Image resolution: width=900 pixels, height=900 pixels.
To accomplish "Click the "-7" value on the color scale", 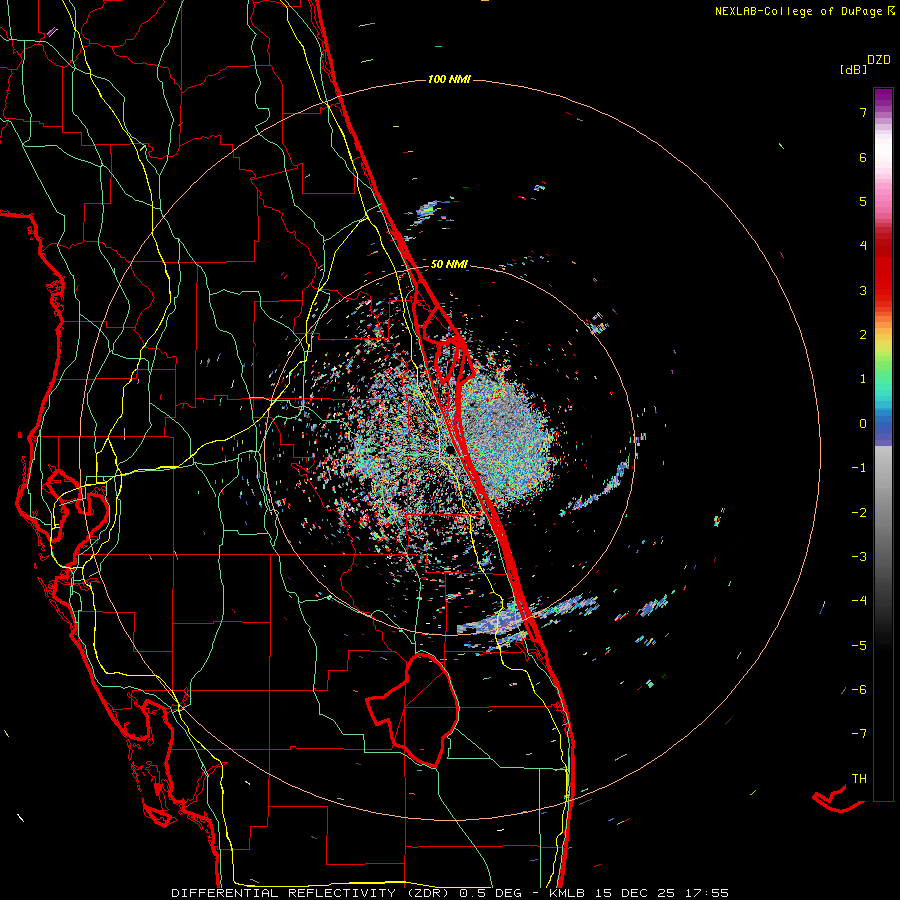I will [859, 734].
